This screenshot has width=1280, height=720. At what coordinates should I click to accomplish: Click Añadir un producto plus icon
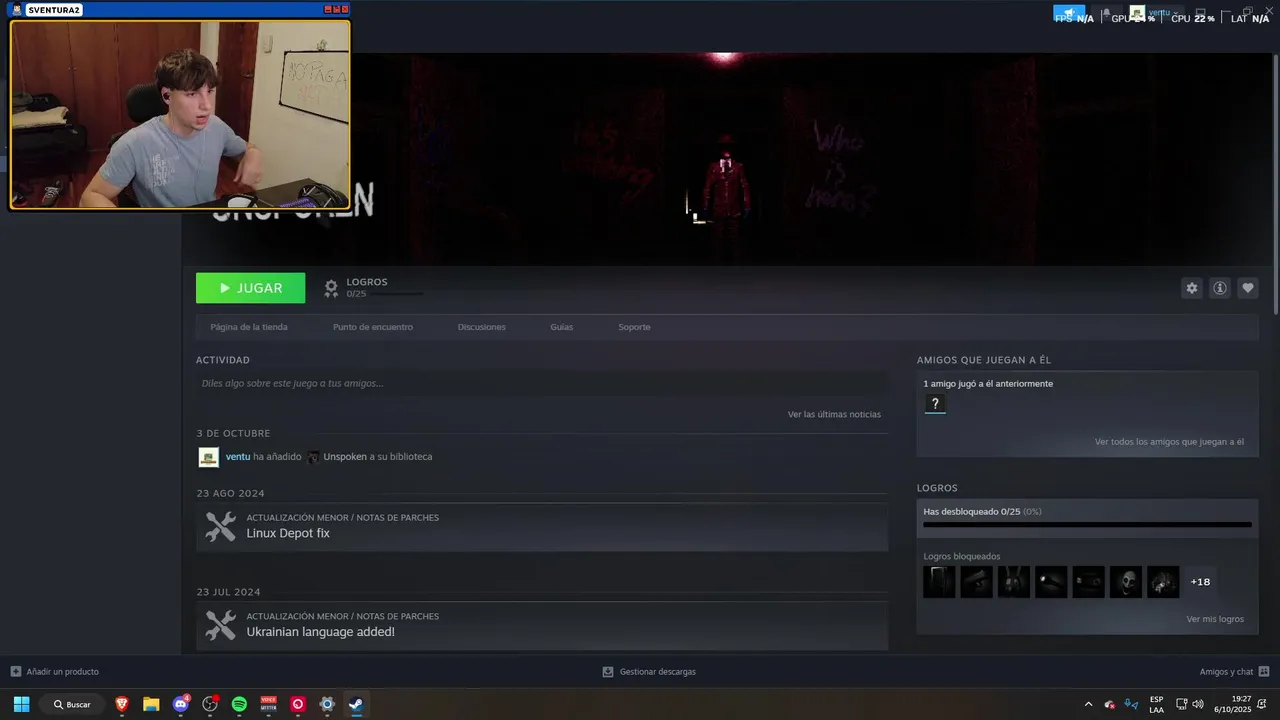[x=15, y=672]
